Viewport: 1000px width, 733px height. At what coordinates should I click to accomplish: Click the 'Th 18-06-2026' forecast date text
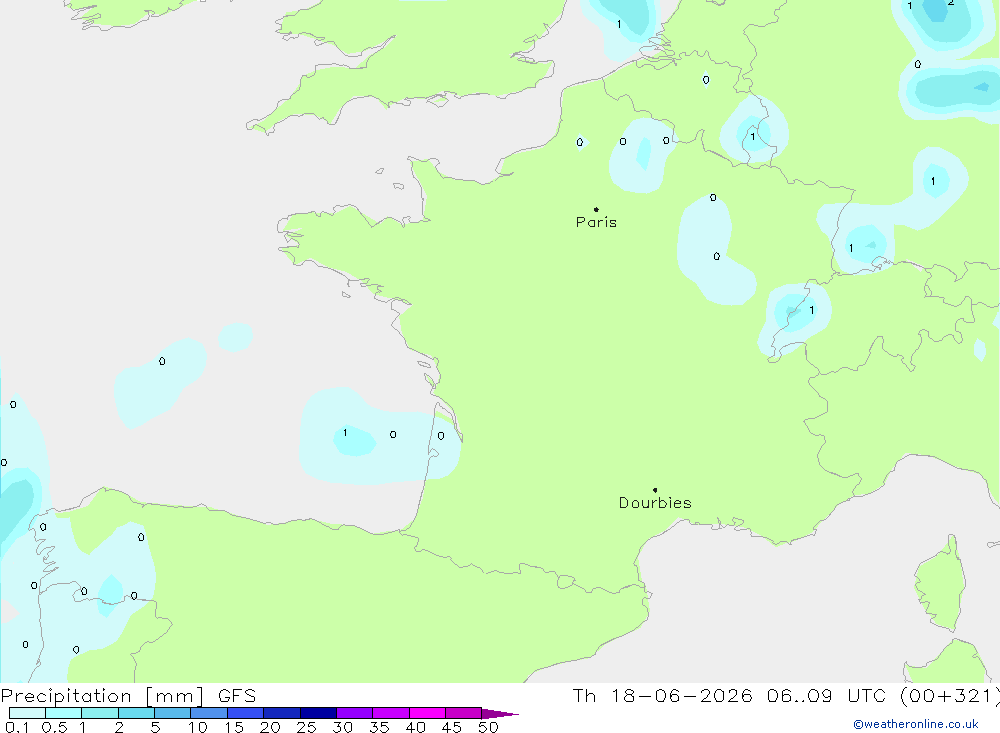tap(663, 696)
